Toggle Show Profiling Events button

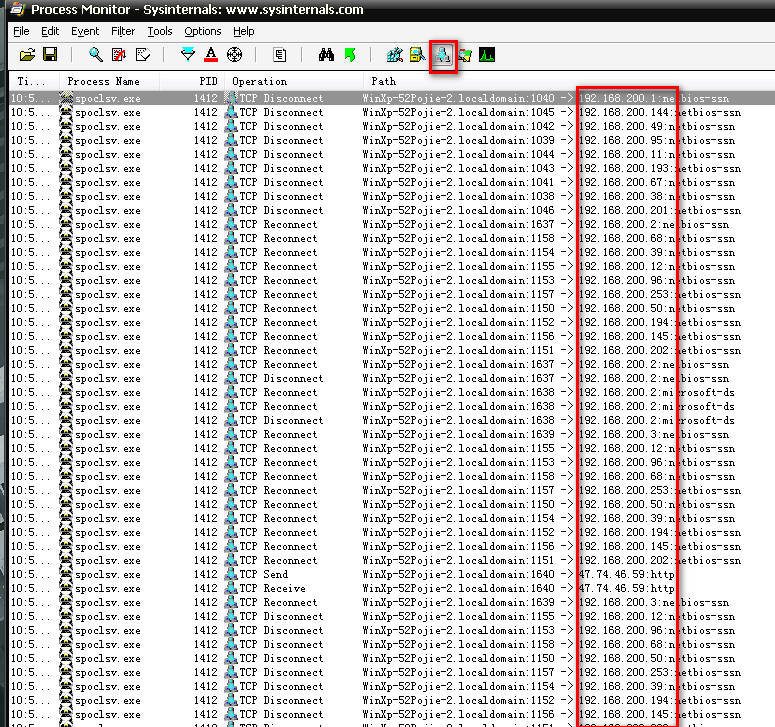point(487,54)
